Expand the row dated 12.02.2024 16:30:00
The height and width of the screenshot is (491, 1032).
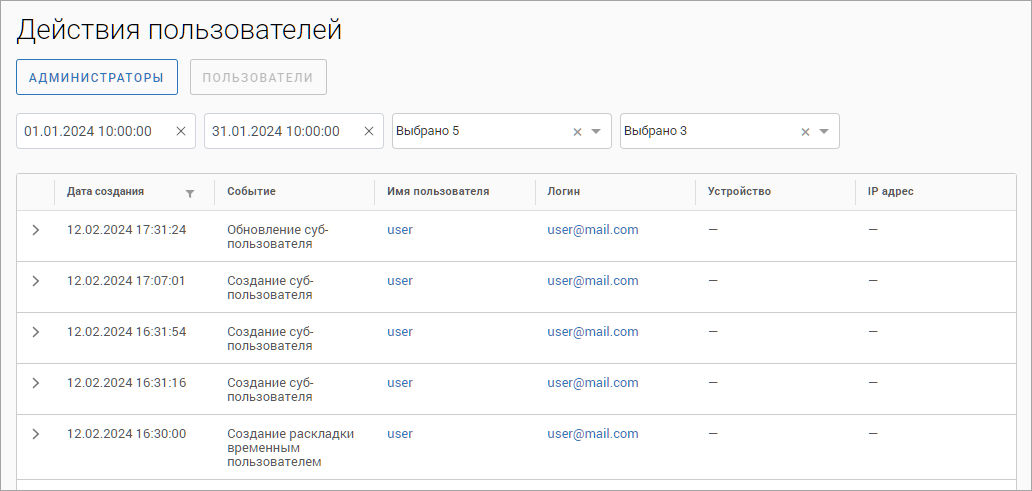tap(36, 434)
